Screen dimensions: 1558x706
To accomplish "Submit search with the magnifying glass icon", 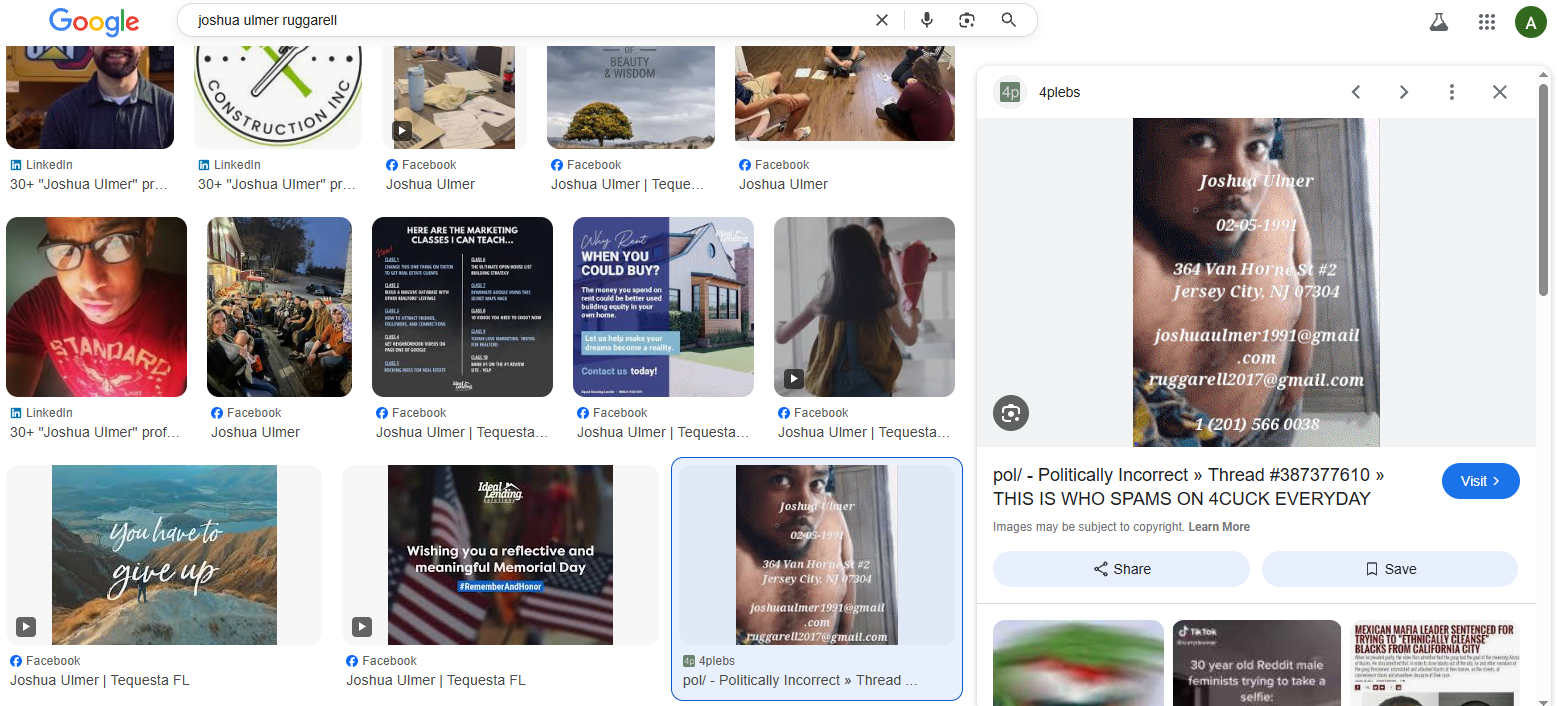I will tap(1009, 20).
